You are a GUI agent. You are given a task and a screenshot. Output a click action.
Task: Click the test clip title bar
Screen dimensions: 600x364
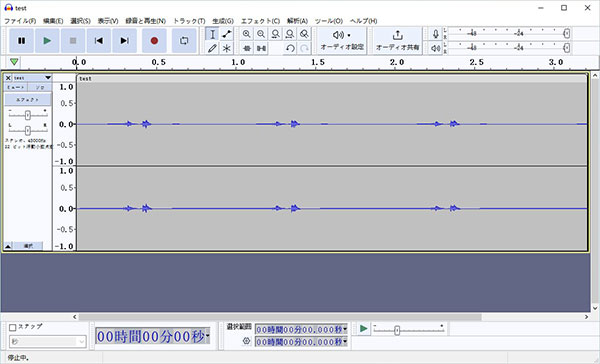[x=332, y=78]
